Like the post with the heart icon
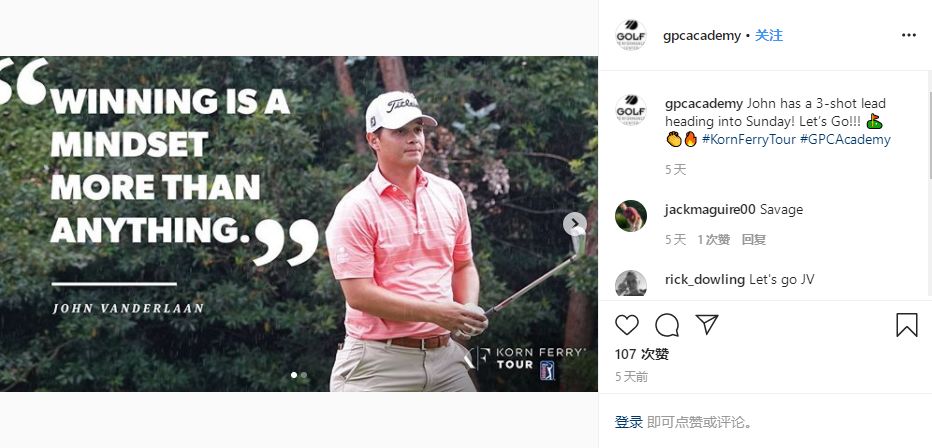932x448 pixels. coord(626,325)
